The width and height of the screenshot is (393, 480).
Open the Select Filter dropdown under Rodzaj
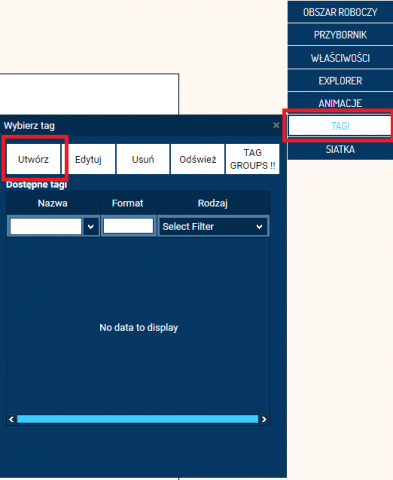[213, 227]
